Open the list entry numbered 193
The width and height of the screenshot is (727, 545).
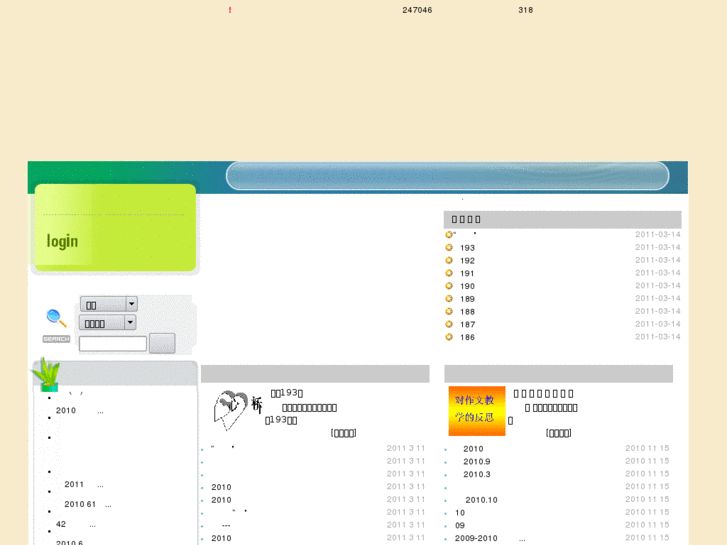[x=467, y=248]
